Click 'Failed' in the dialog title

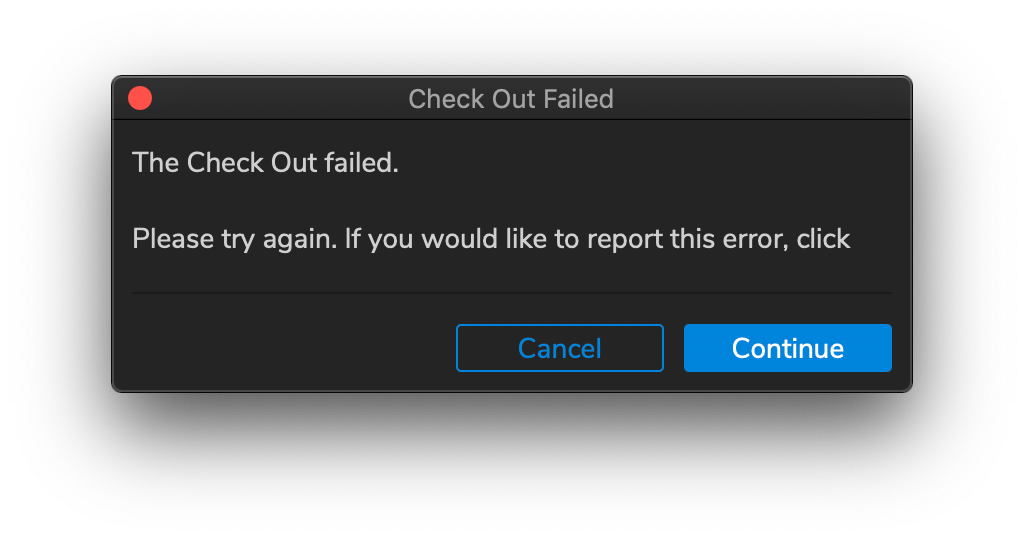pos(578,99)
